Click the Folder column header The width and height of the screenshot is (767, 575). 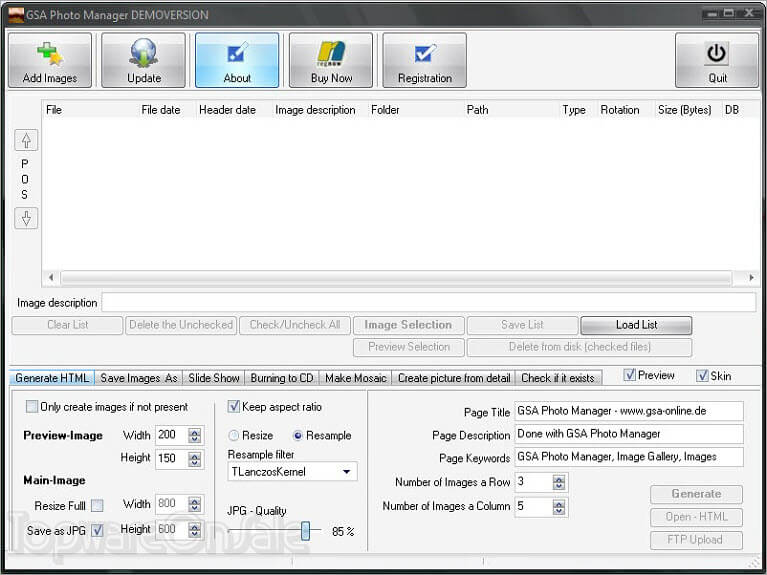coord(416,110)
